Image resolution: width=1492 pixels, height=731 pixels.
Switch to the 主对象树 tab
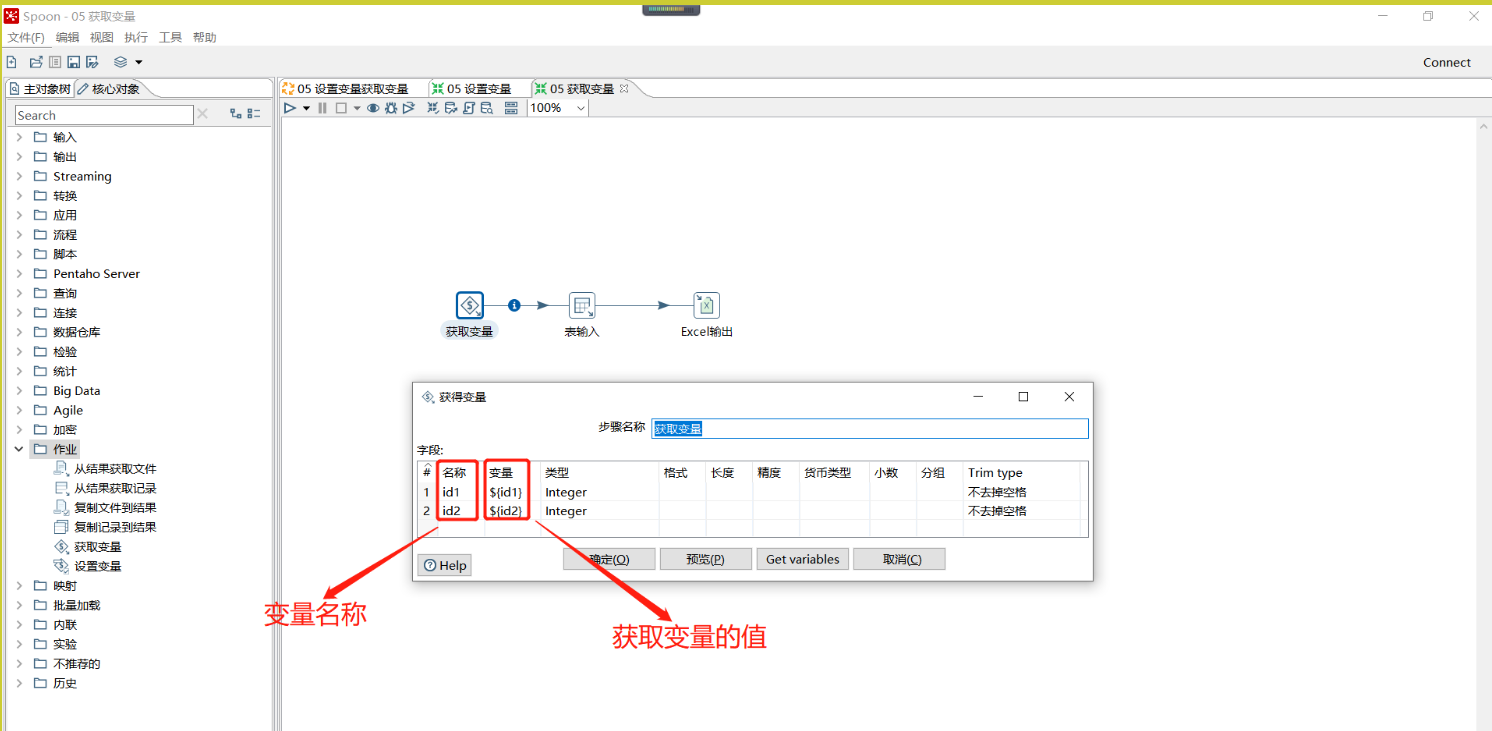pos(40,89)
